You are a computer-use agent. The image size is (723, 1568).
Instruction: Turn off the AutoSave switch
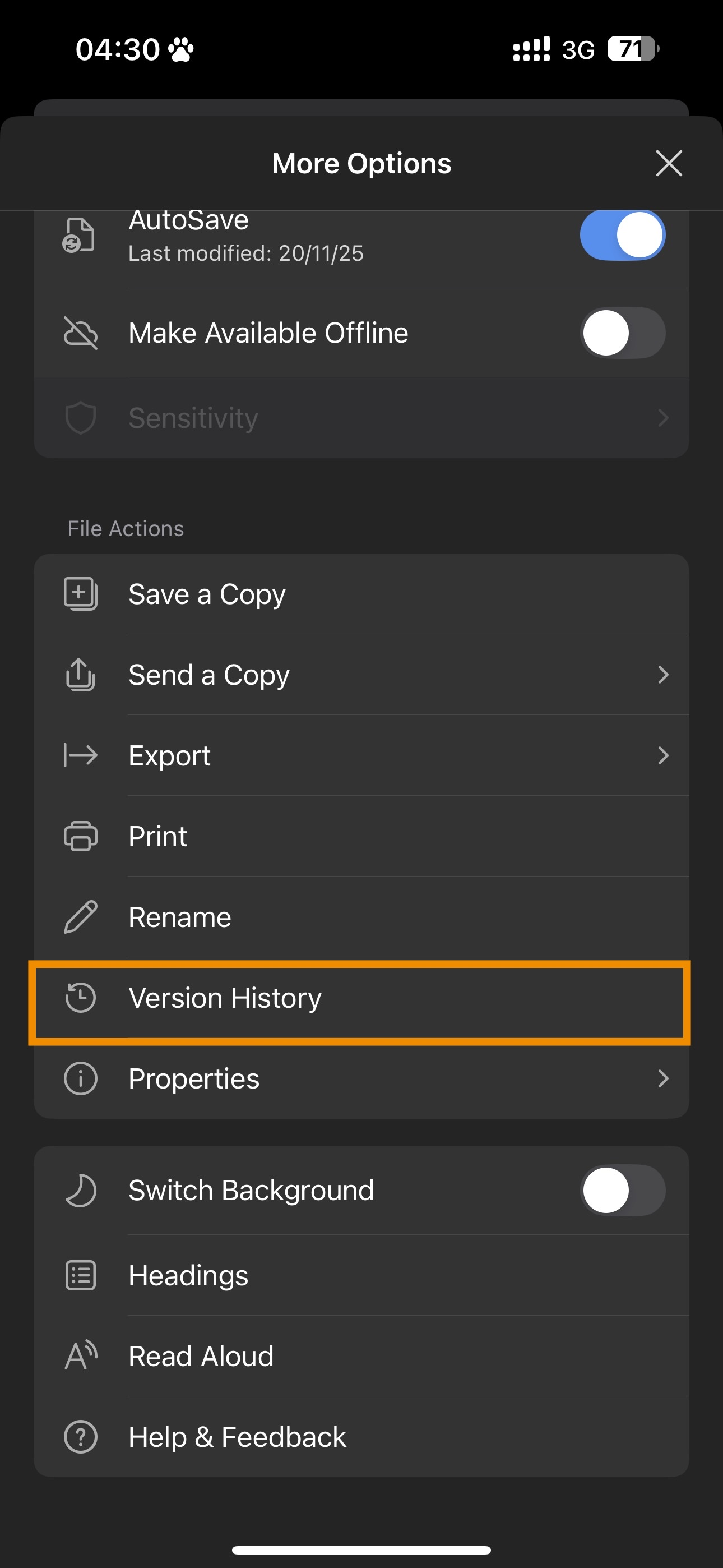(622, 235)
